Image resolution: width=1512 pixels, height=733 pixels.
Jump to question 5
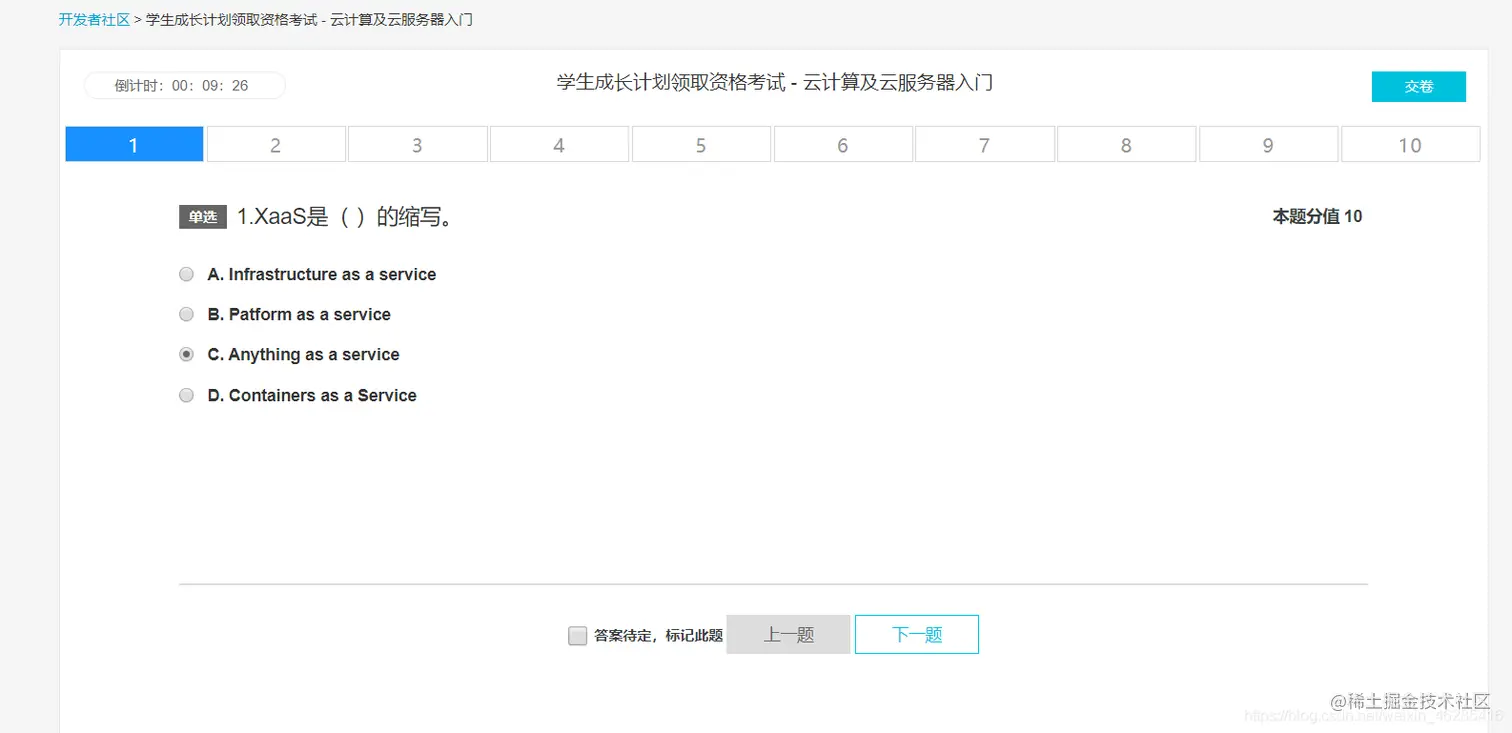tap(701, 143)
